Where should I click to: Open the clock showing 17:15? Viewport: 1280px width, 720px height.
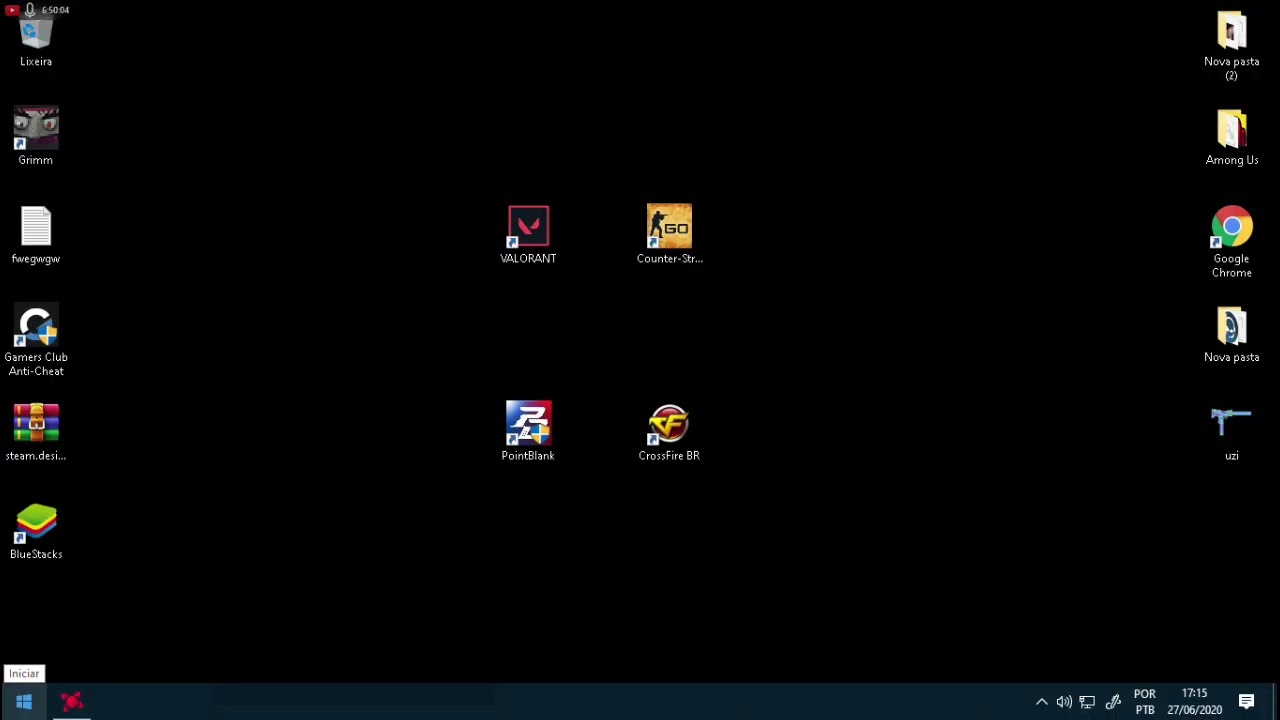pos(1194,702)
